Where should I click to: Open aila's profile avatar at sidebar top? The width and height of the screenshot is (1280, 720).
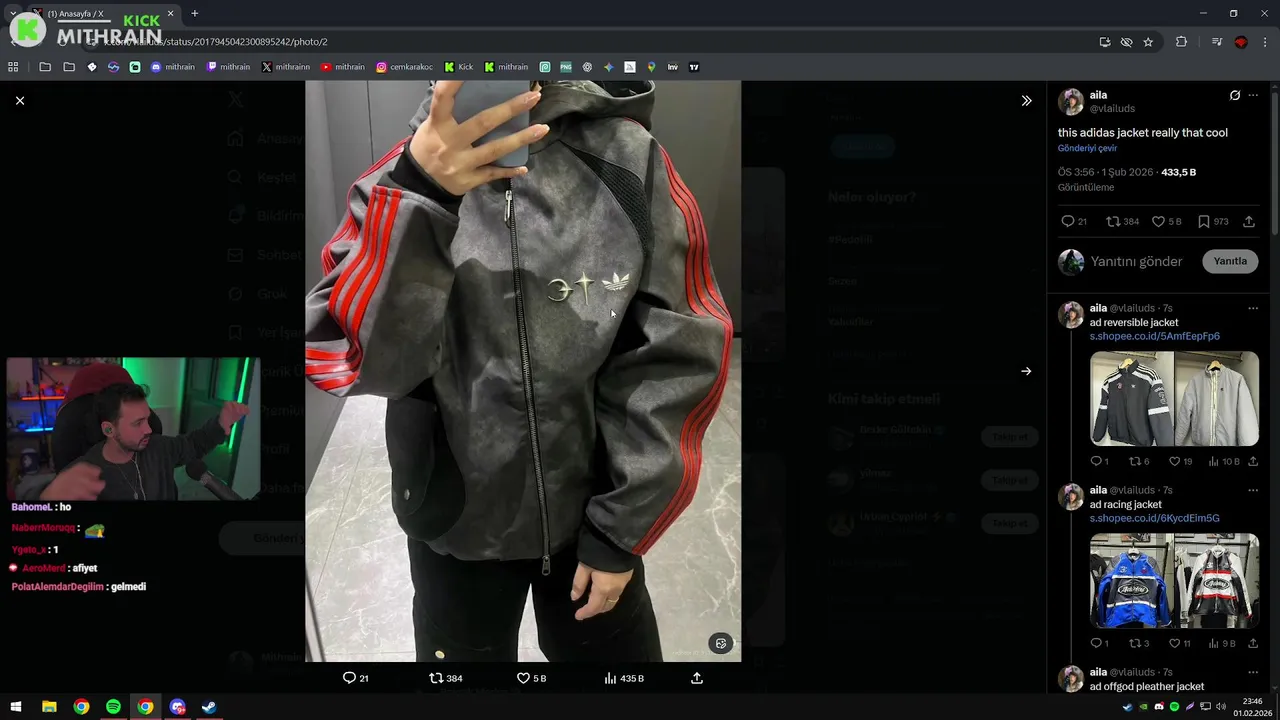[x=1071, y=101]
